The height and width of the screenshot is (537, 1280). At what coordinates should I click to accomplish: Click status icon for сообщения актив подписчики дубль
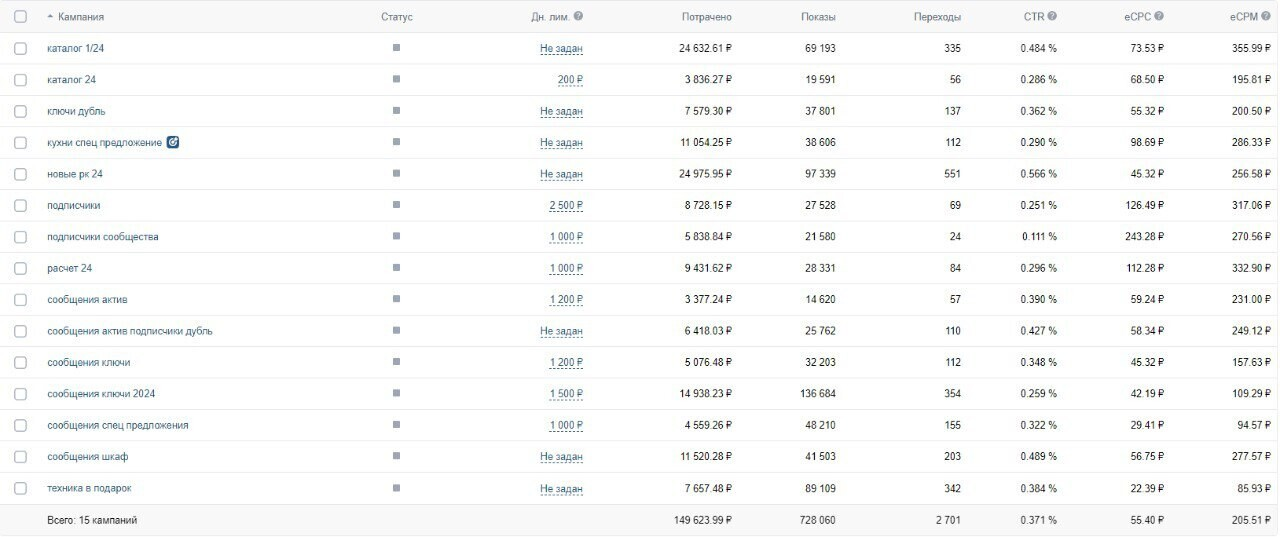[396, 331]
